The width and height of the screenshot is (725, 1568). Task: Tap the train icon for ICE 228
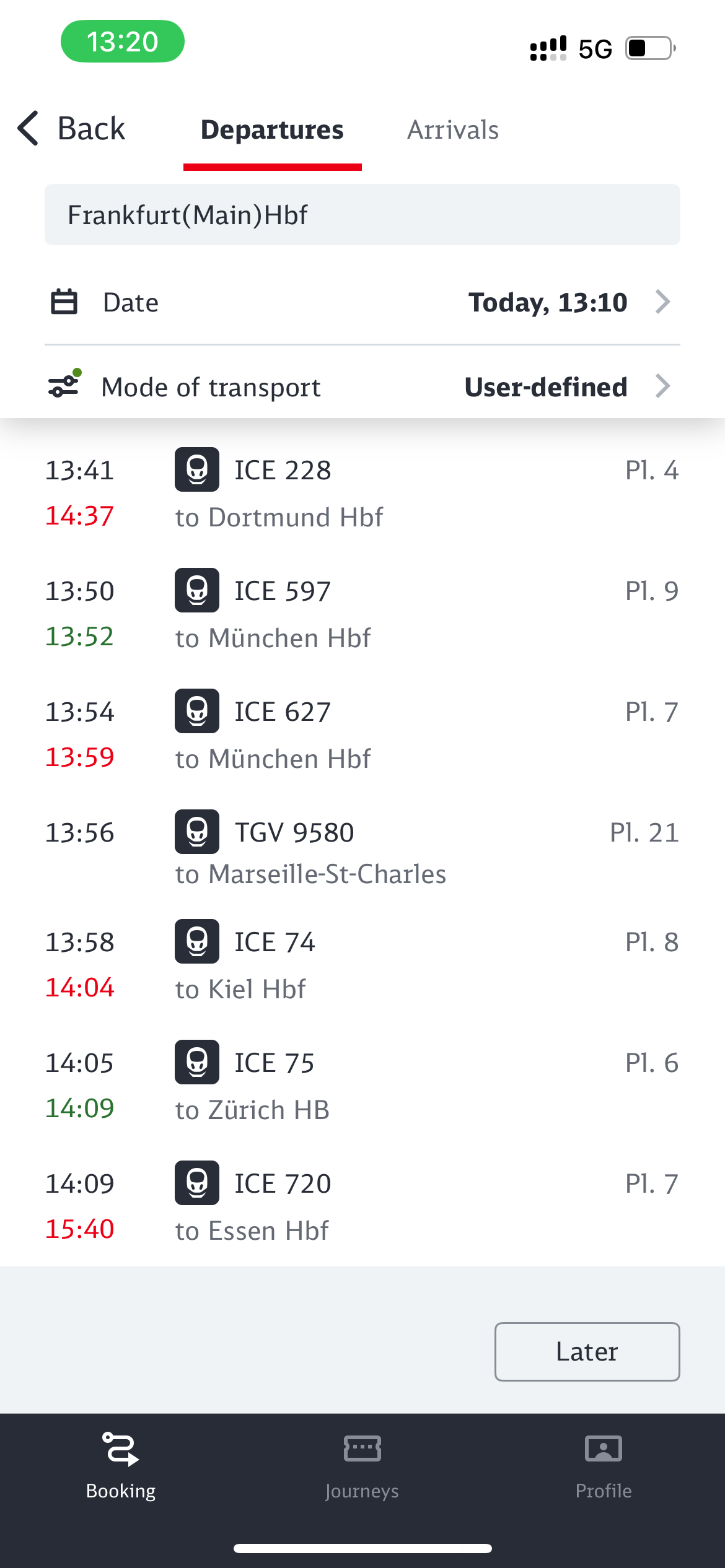point(197,469)
